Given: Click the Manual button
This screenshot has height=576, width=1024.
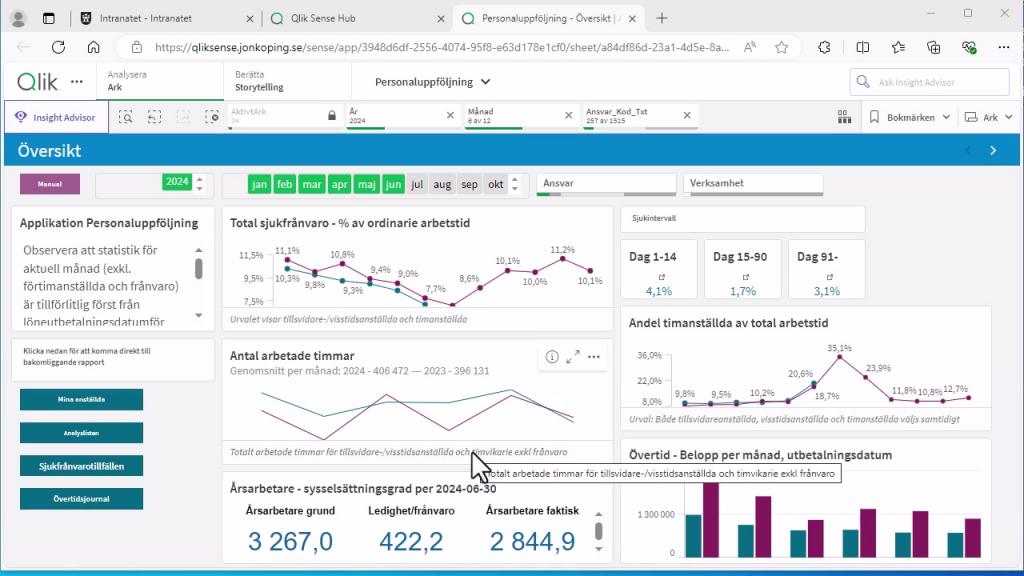Looking at the screenshot, I should (x=50, y=184).
